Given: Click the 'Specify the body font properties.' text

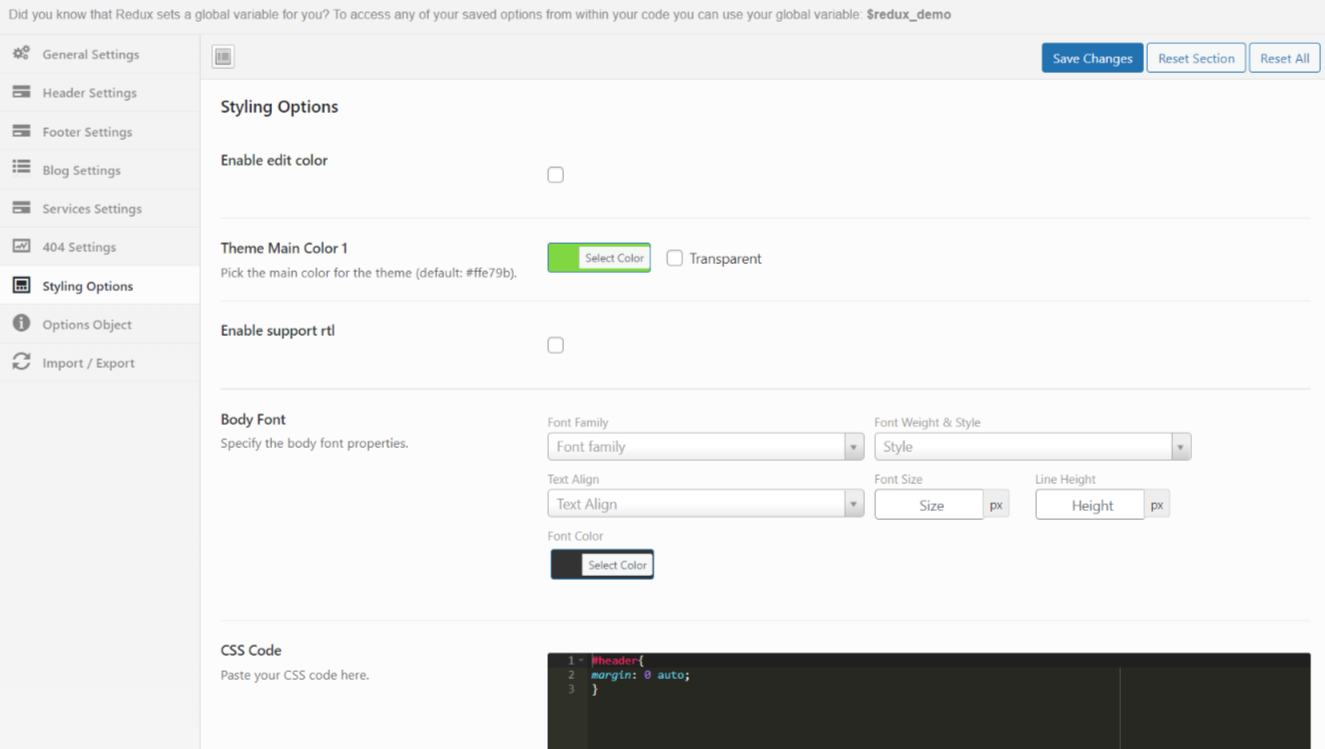Looking at the screenshot, I should click(x=314, y=443).
